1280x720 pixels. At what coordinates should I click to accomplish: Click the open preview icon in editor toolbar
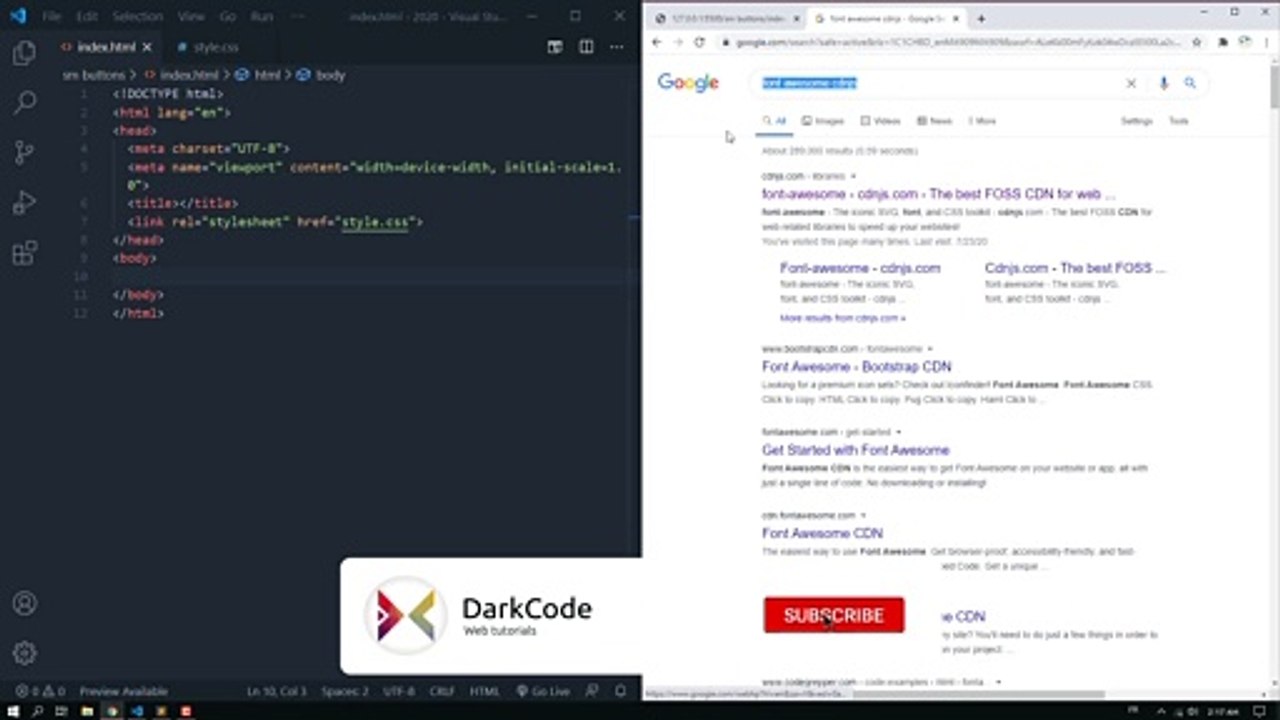pos(555,47)
